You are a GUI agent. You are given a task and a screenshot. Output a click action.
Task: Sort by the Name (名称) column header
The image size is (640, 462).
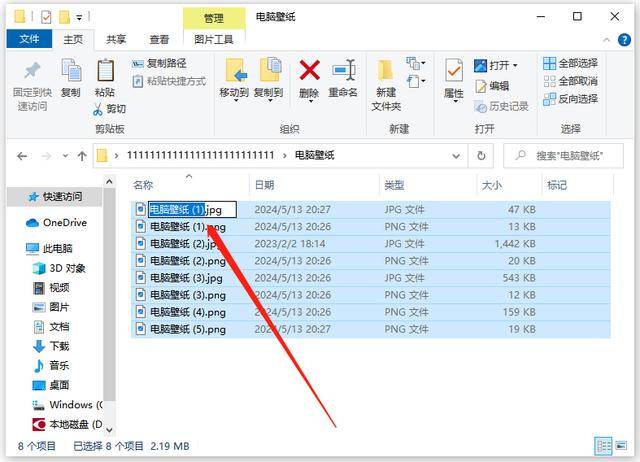point(189,185)
